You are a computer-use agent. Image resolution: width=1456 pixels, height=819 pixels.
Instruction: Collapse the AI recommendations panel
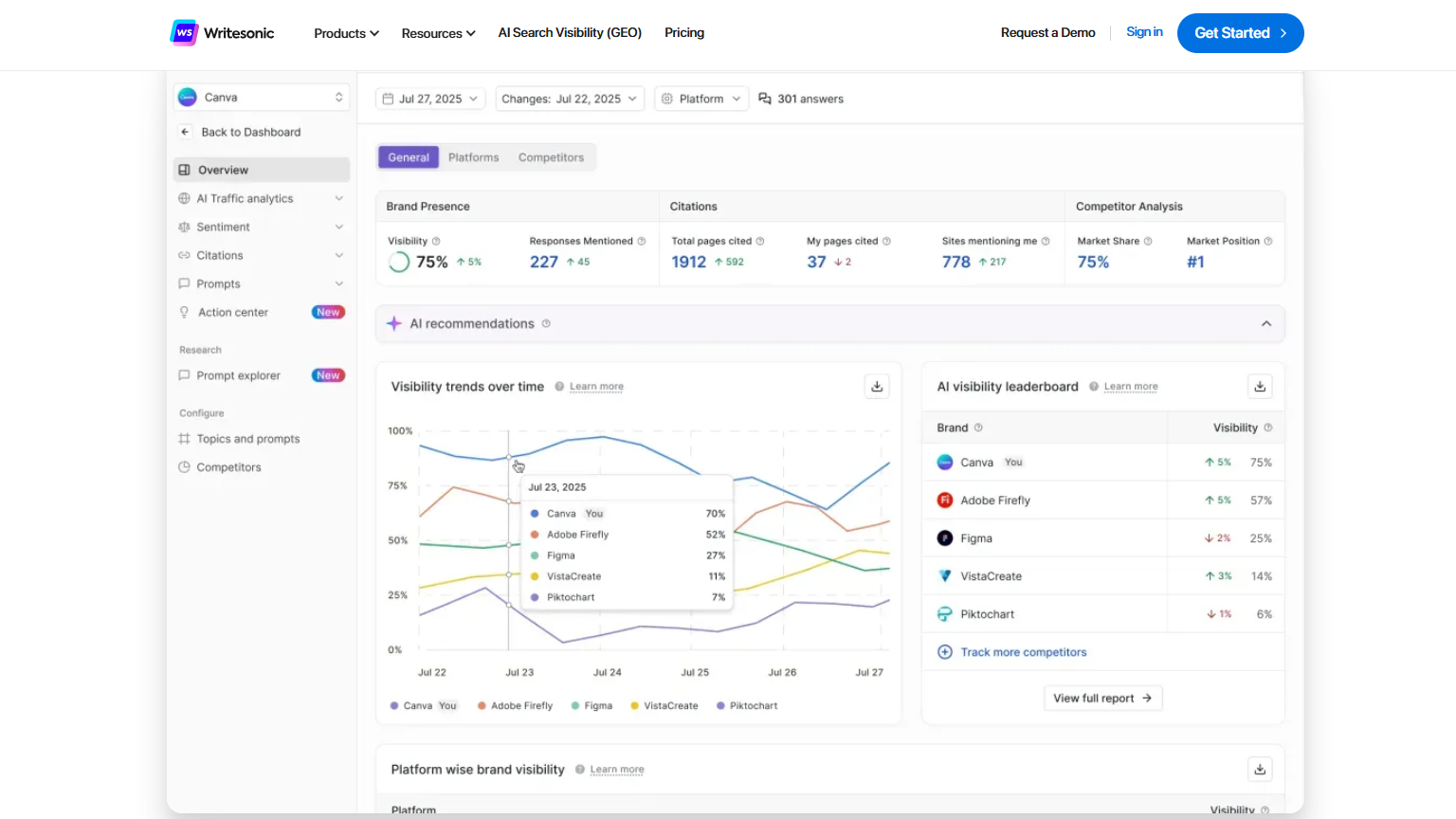coord(1265,323)
